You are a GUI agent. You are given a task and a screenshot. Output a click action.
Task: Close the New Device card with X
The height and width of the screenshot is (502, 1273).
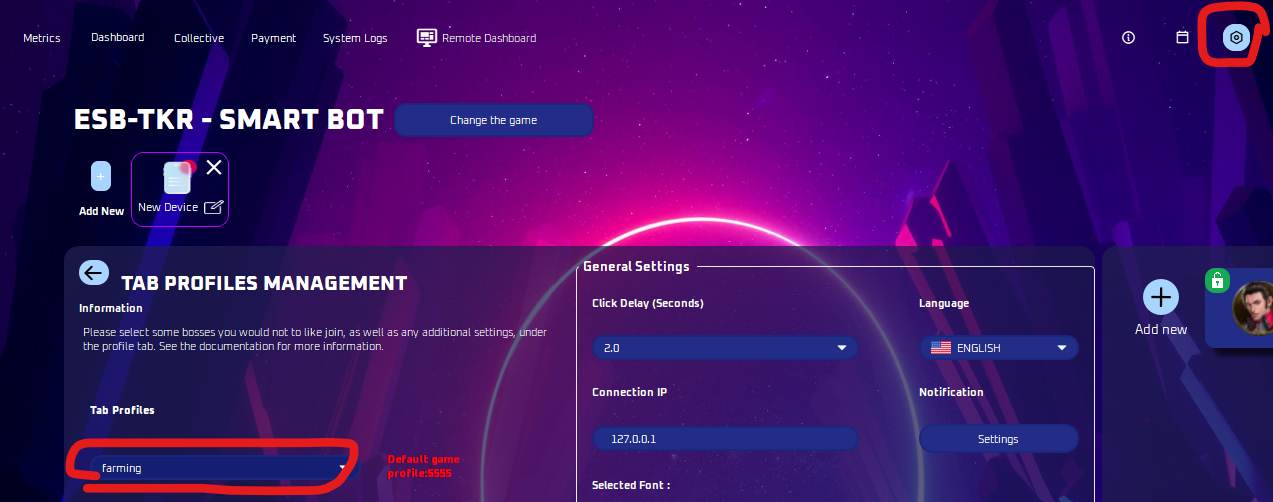pos(214,167)
